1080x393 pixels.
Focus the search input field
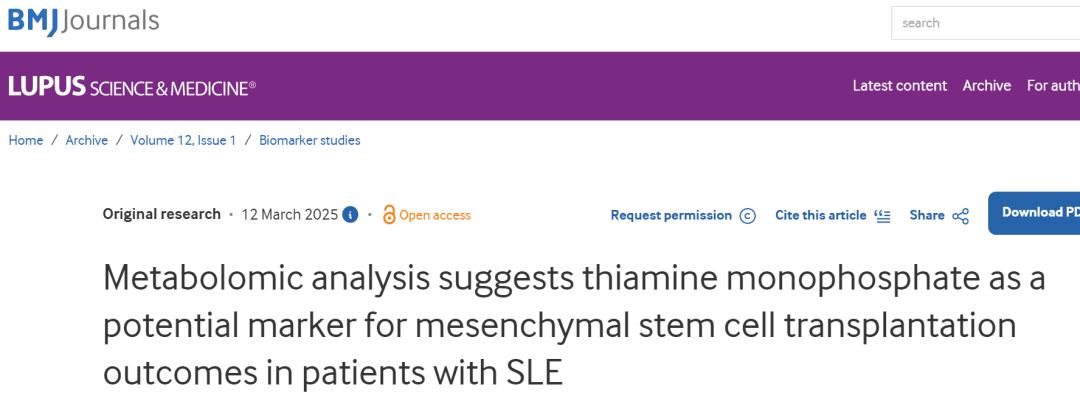click(x=986, y=23)
